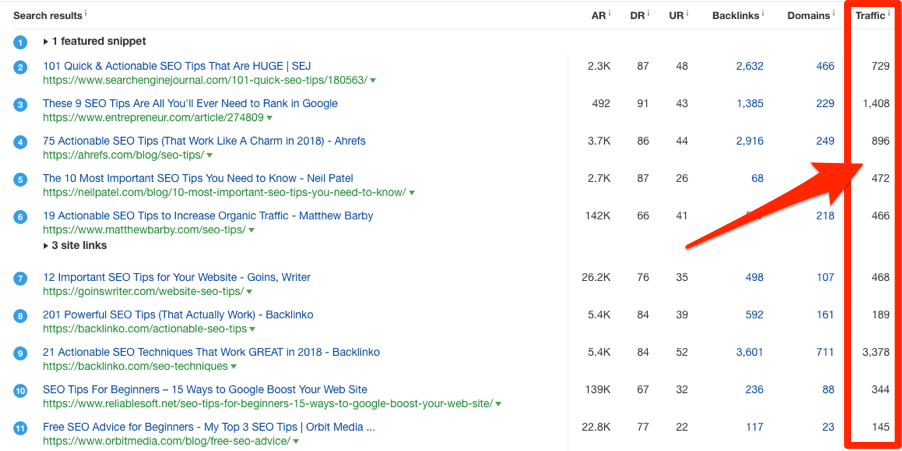The width and height of the screenshot is (902, 451).
Task: Click info icon beside Search results header
Action: click(86, 14)
